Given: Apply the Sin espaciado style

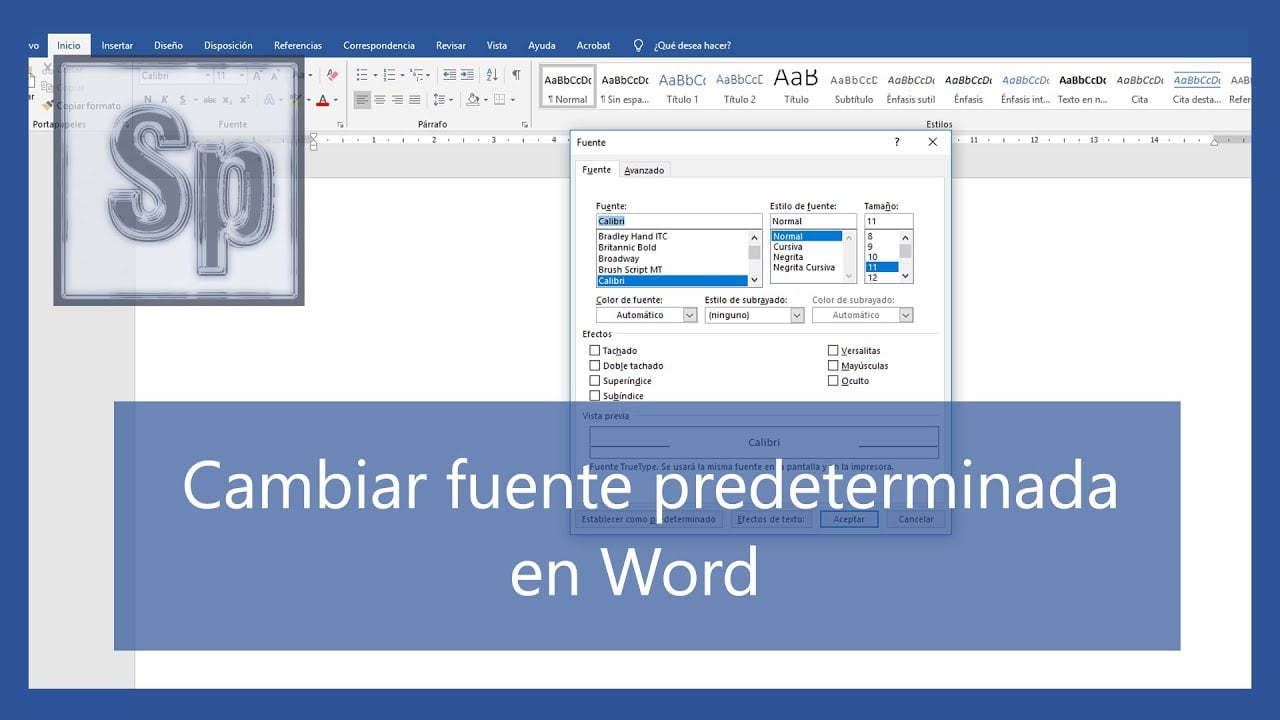Looking at the screenshot, I should (x=624, y=87).
